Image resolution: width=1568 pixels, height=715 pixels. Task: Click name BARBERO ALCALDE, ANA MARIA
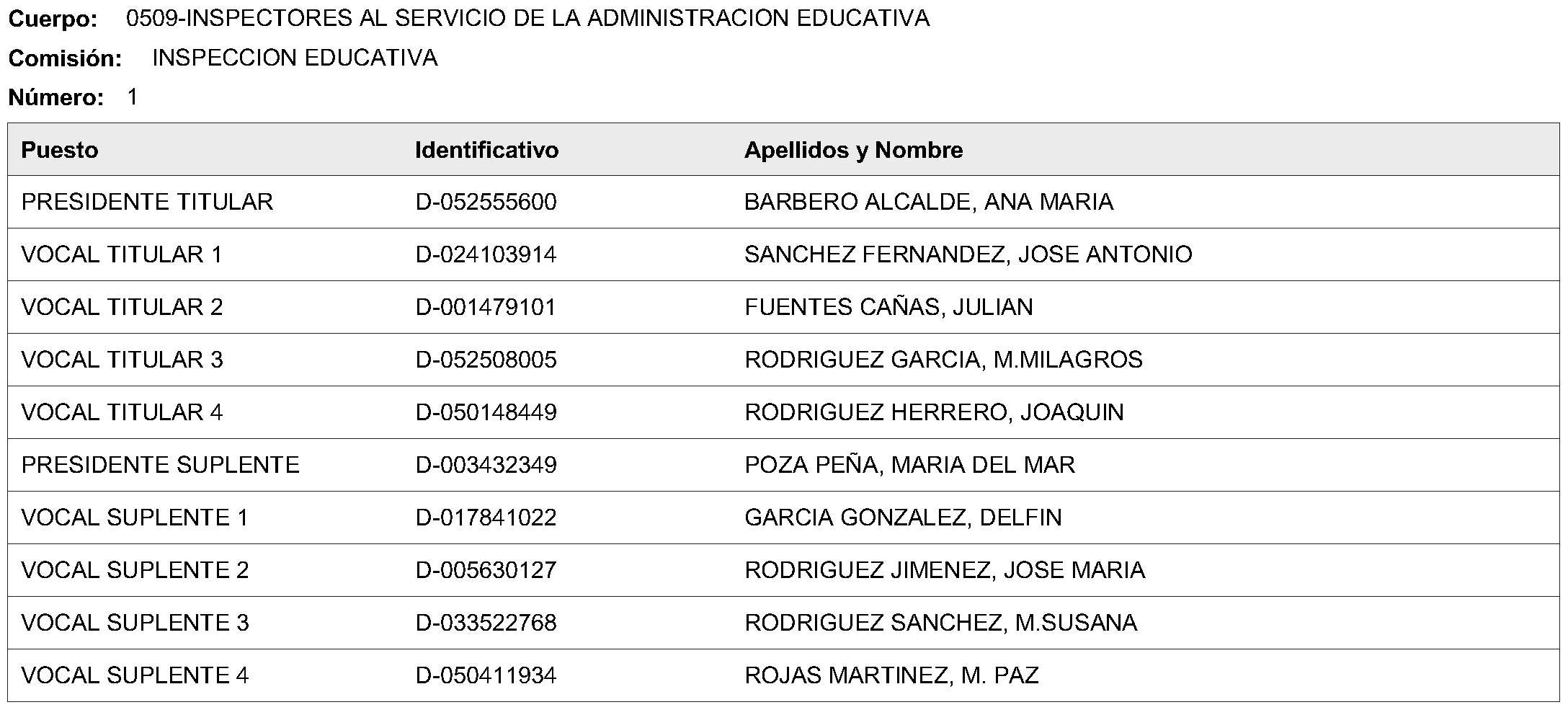(929, 202)
